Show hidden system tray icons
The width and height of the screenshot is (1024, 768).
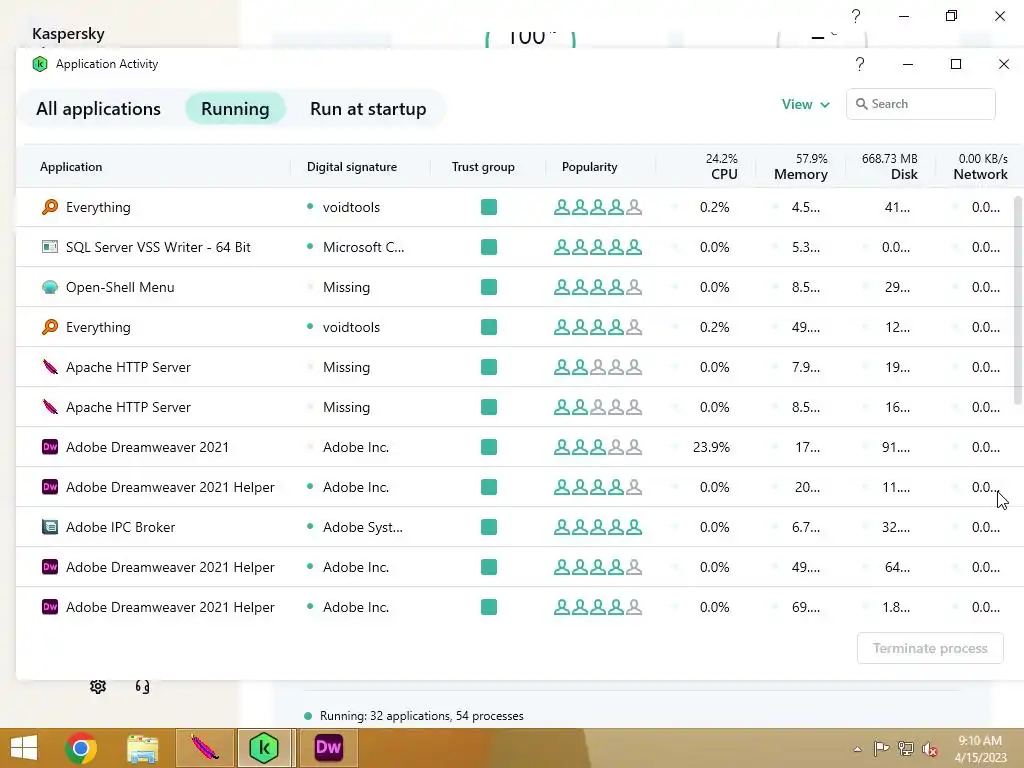tap(857, 749)
